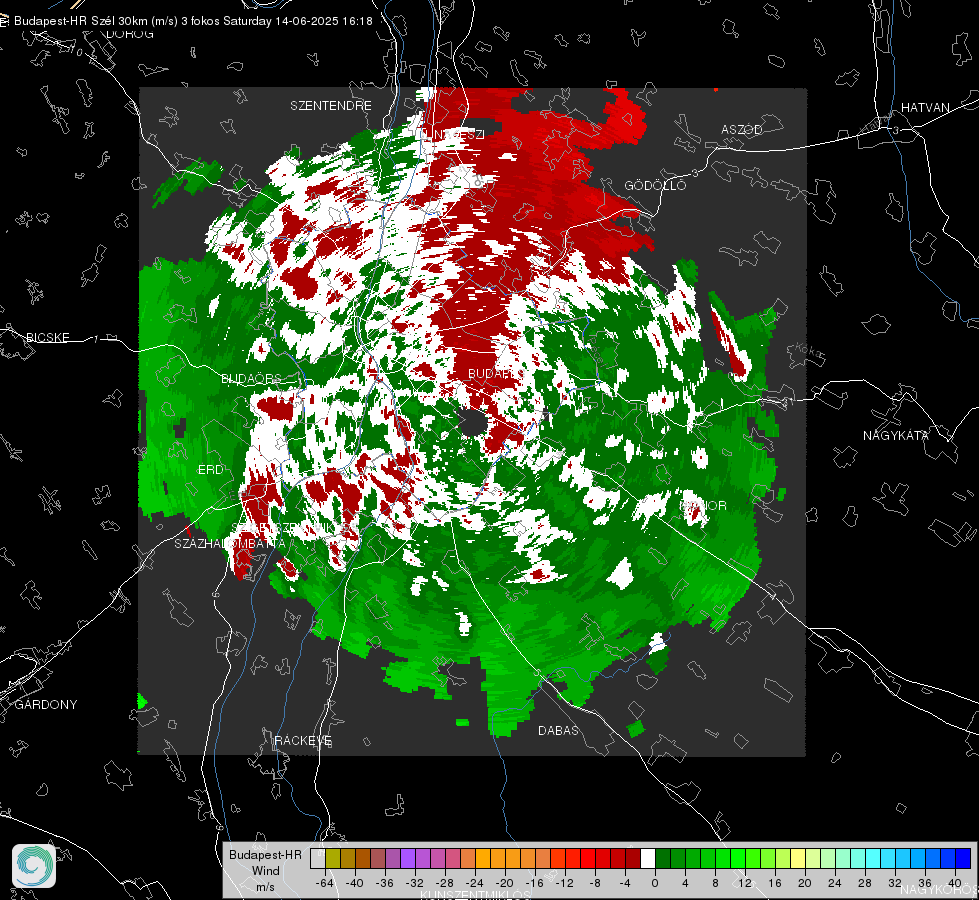Viewport: 979px width, 900px height.
Task: Click the RACKEVE town label
Action: [303, 740]
